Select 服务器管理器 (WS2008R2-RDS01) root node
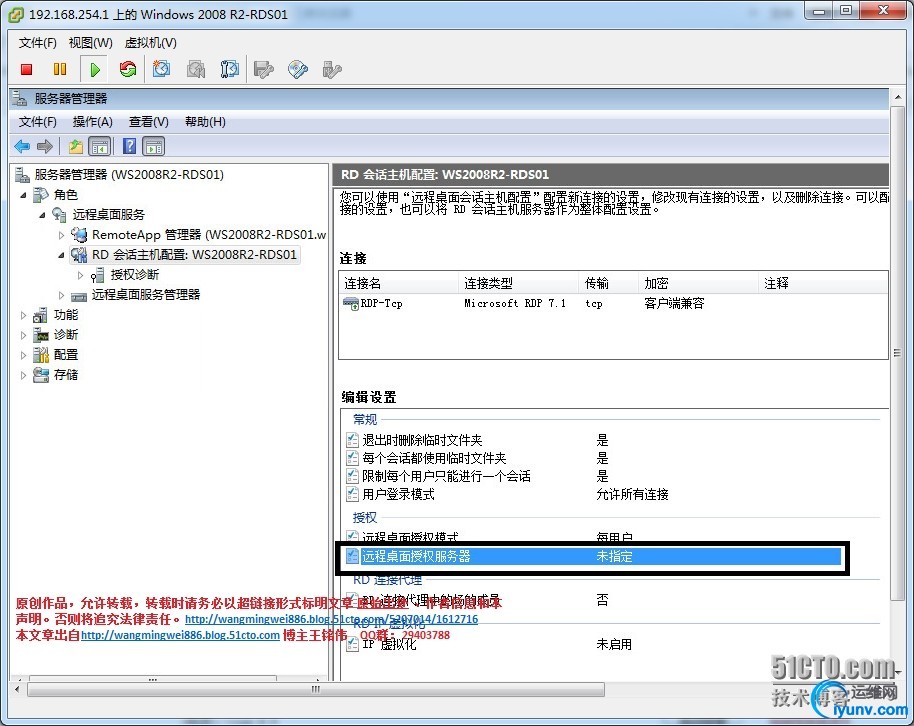This screenshot has width=914, height=726. 129,174
